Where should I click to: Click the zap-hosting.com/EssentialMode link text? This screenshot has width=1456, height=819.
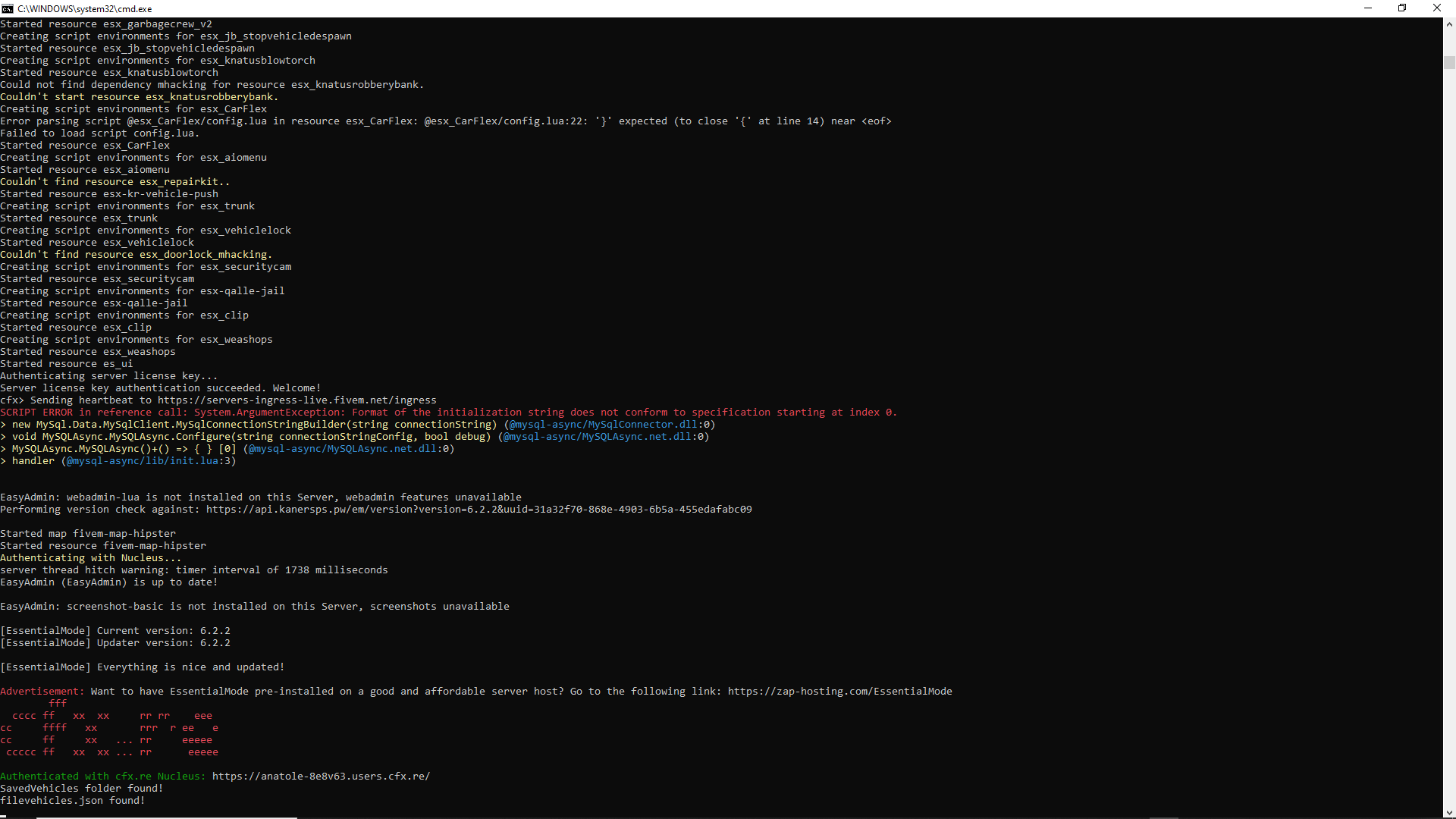[840, 692]
